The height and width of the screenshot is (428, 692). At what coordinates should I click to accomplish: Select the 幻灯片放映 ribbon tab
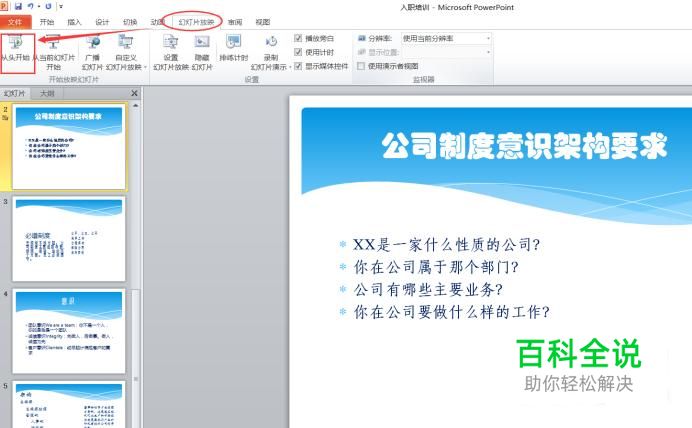[x=196, y=22]
